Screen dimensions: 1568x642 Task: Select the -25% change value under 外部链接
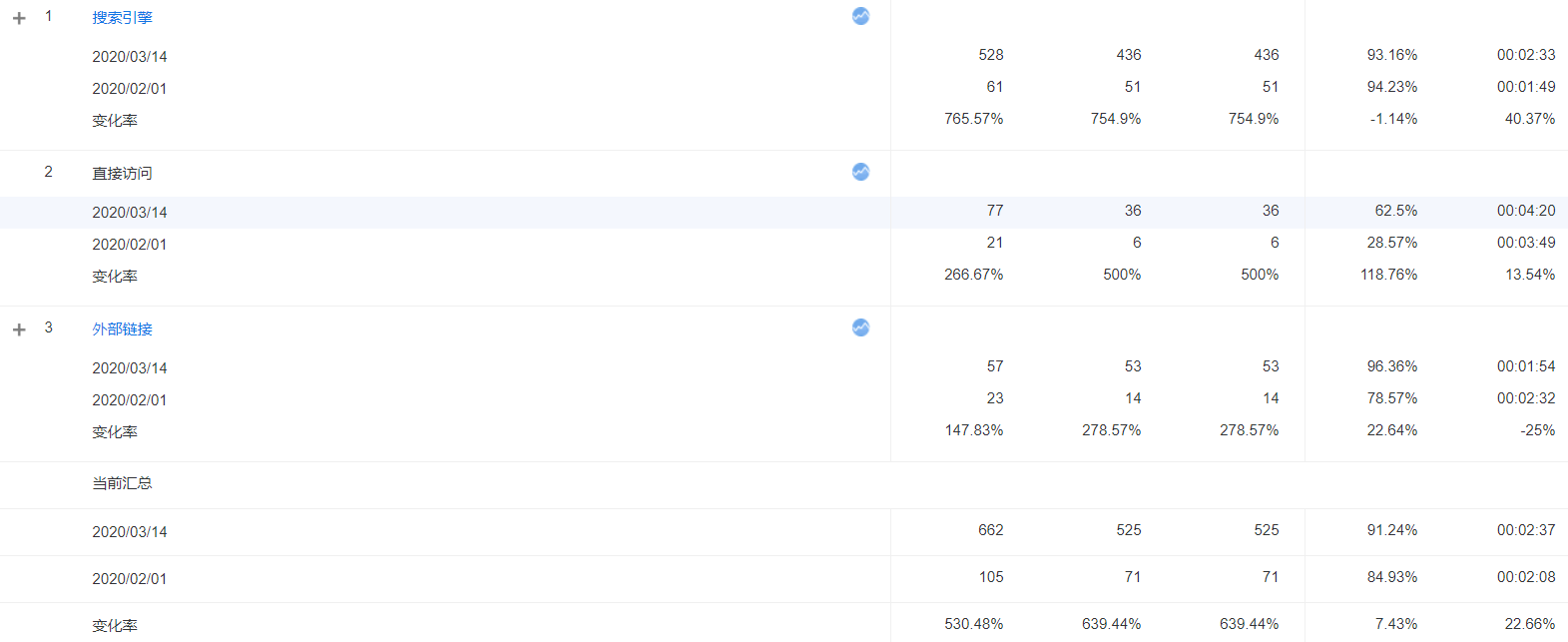[1538, 430]
